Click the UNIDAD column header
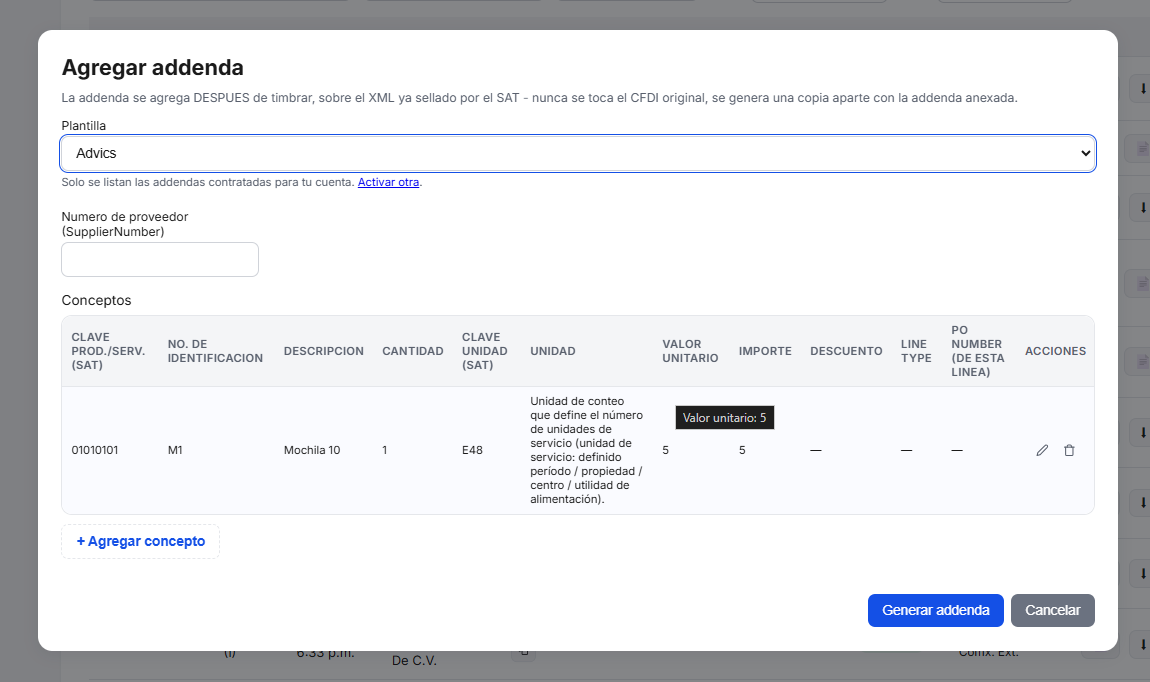The image size is (1150, 682). (x=553, y=351)
